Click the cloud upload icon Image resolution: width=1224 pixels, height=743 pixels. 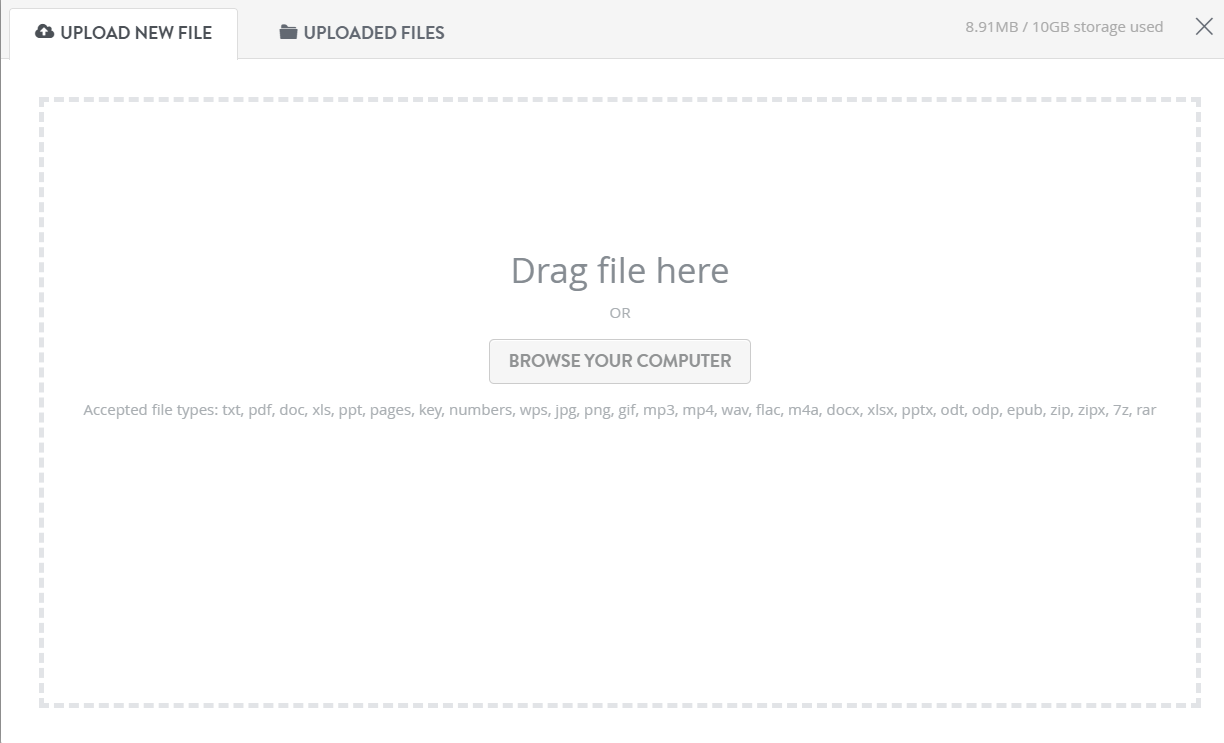44,32
